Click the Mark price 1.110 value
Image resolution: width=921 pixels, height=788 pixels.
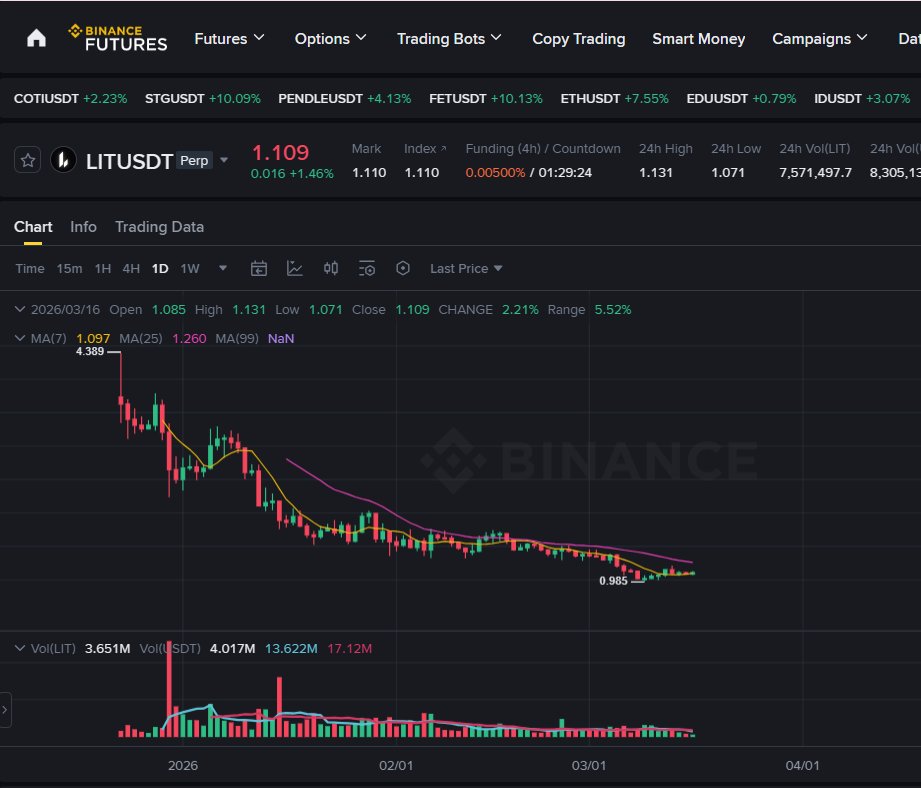[x=369, y=173]
